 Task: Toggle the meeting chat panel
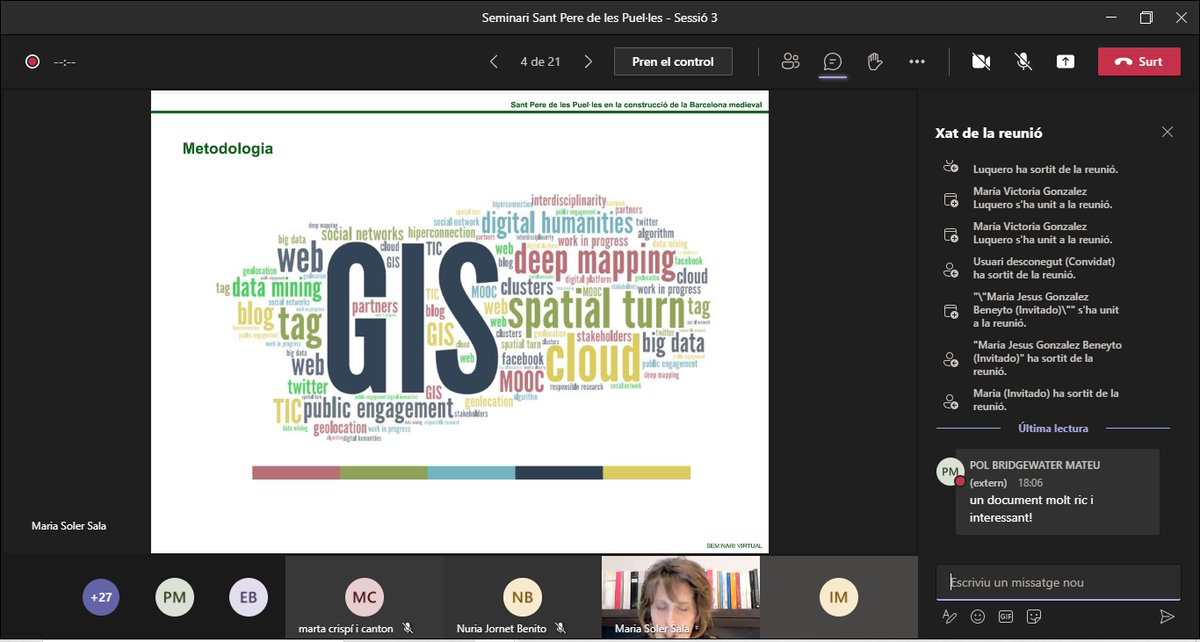pos(832,61)
